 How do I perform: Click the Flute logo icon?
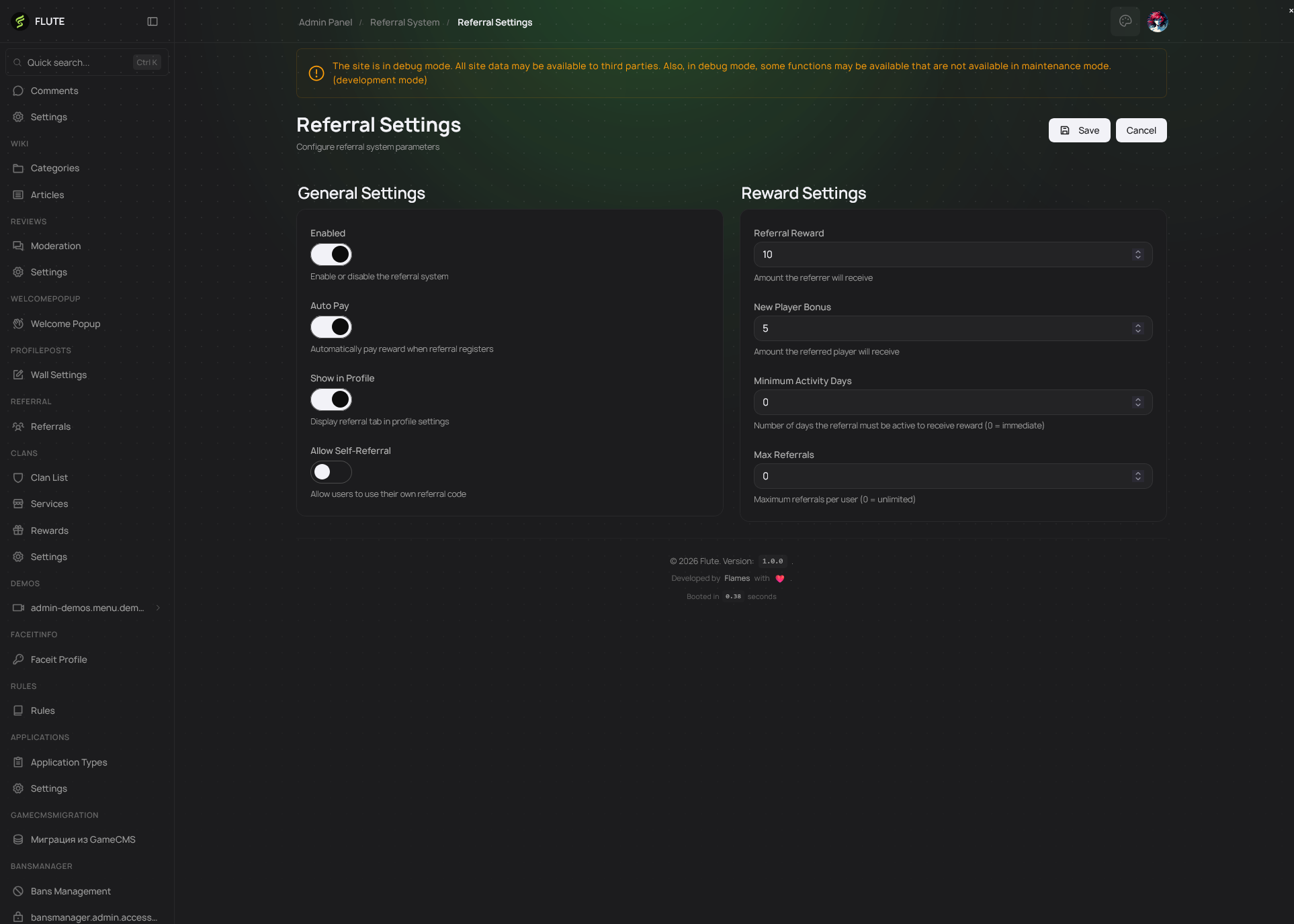[20, 21]
